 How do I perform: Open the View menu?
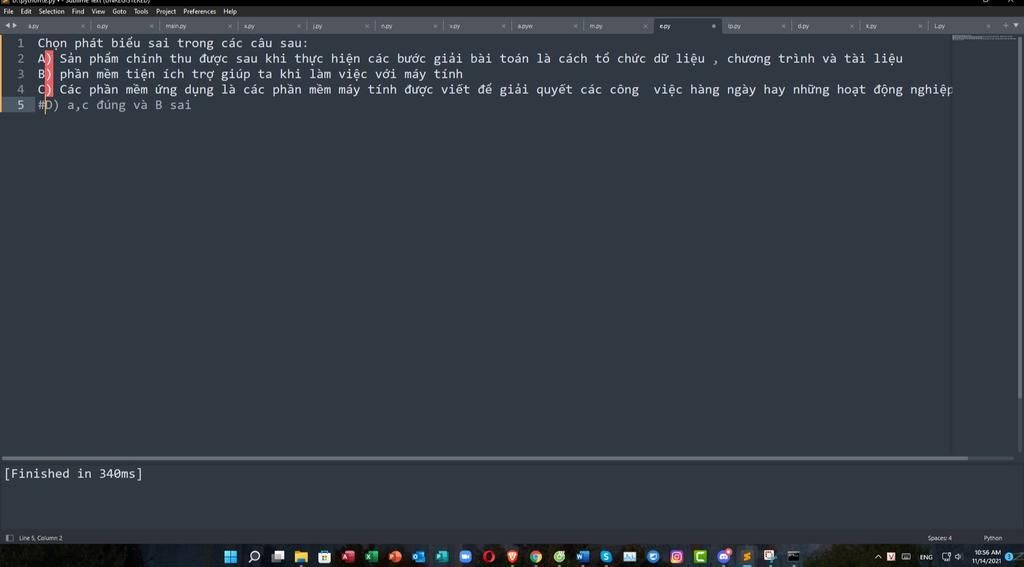(x=98, y=11)
